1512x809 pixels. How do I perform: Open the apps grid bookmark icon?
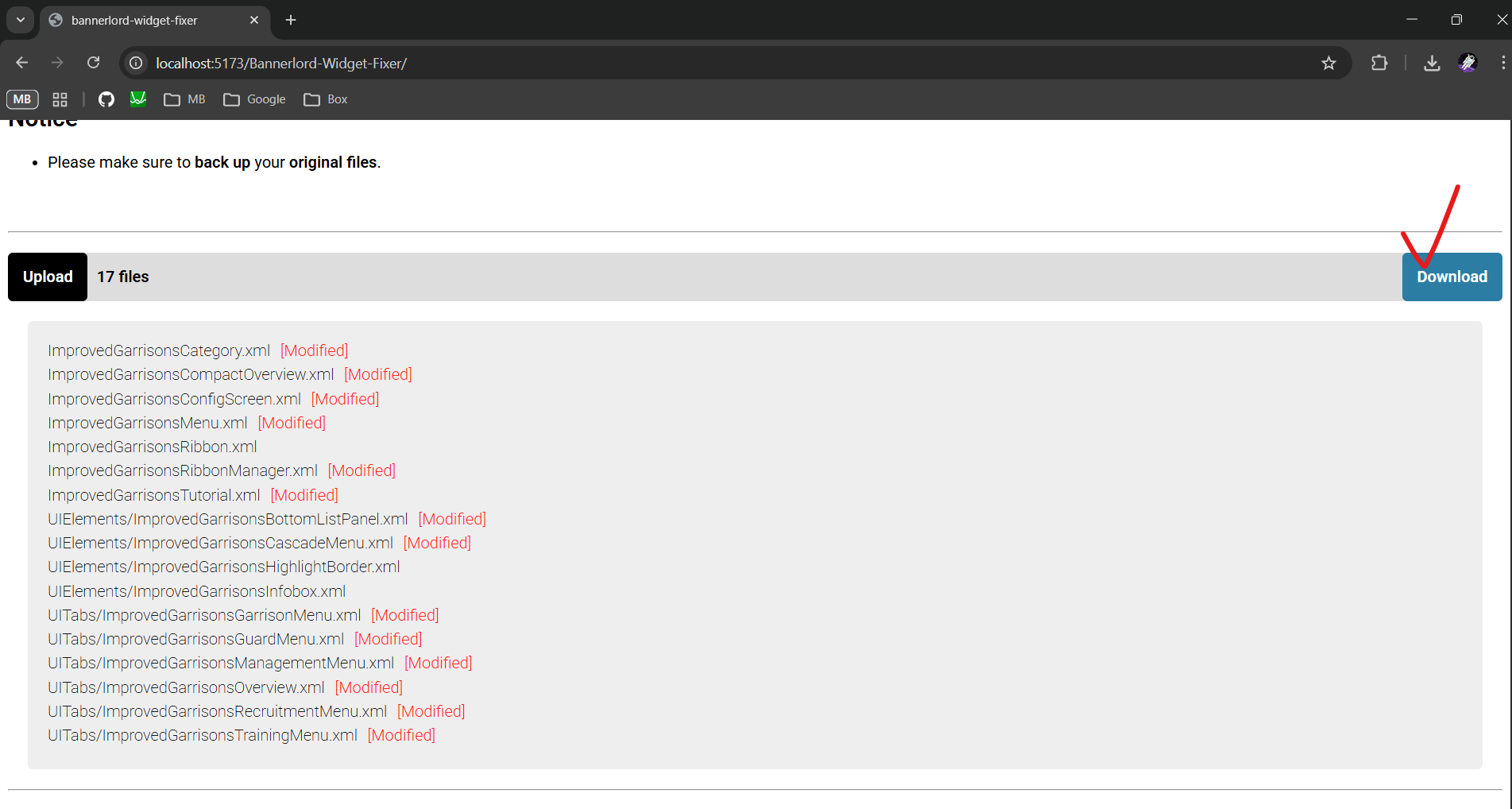(60, 99)
